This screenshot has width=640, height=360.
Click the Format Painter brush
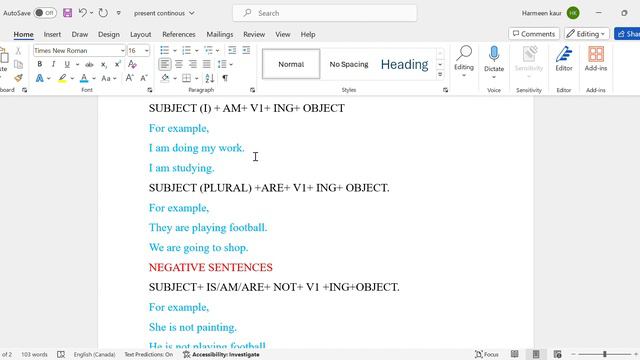click(x=18, y=78)
